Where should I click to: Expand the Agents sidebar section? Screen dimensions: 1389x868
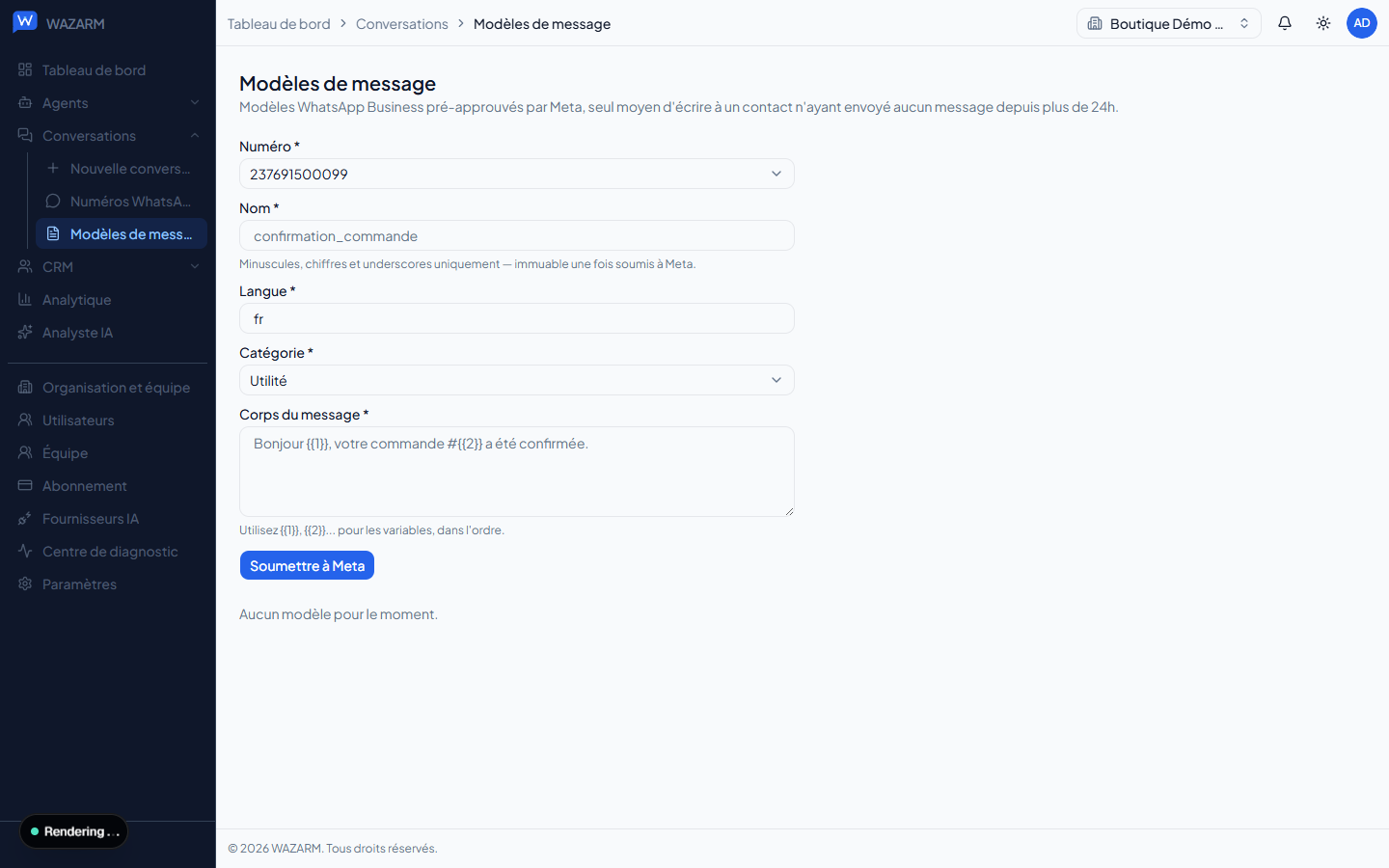[107, 103]
